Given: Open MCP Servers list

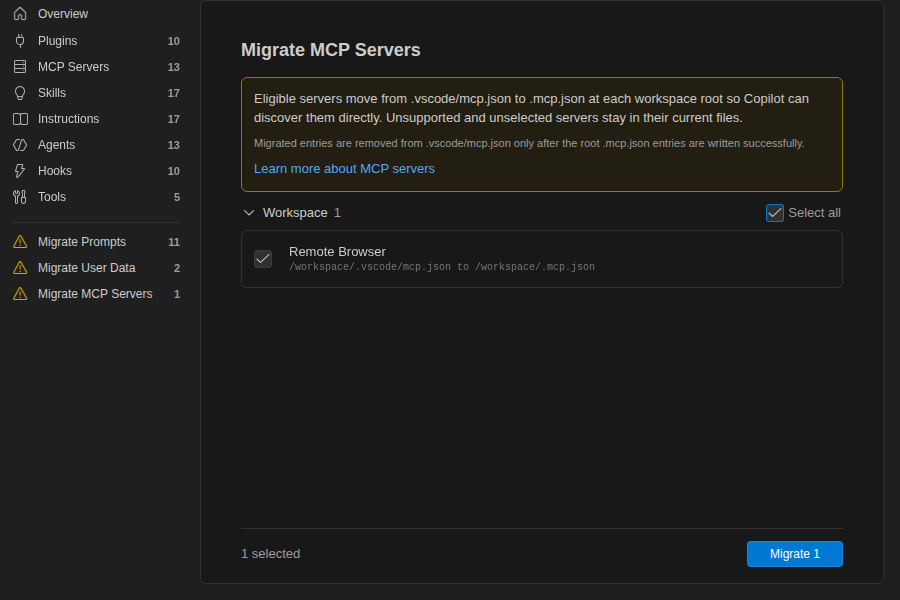Looking at the screenshot, I should click(96, 67).
